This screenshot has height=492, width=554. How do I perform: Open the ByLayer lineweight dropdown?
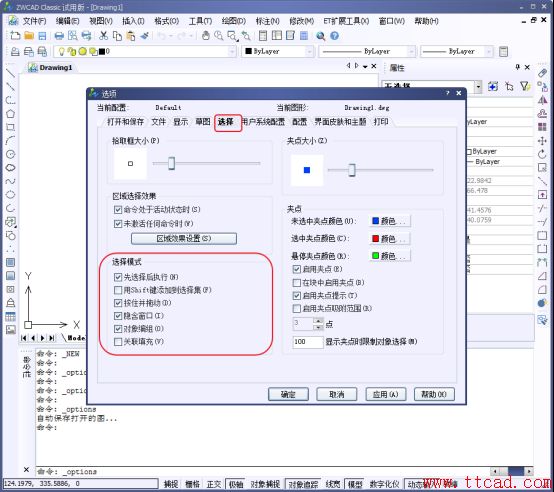click(x=489, y=52)
